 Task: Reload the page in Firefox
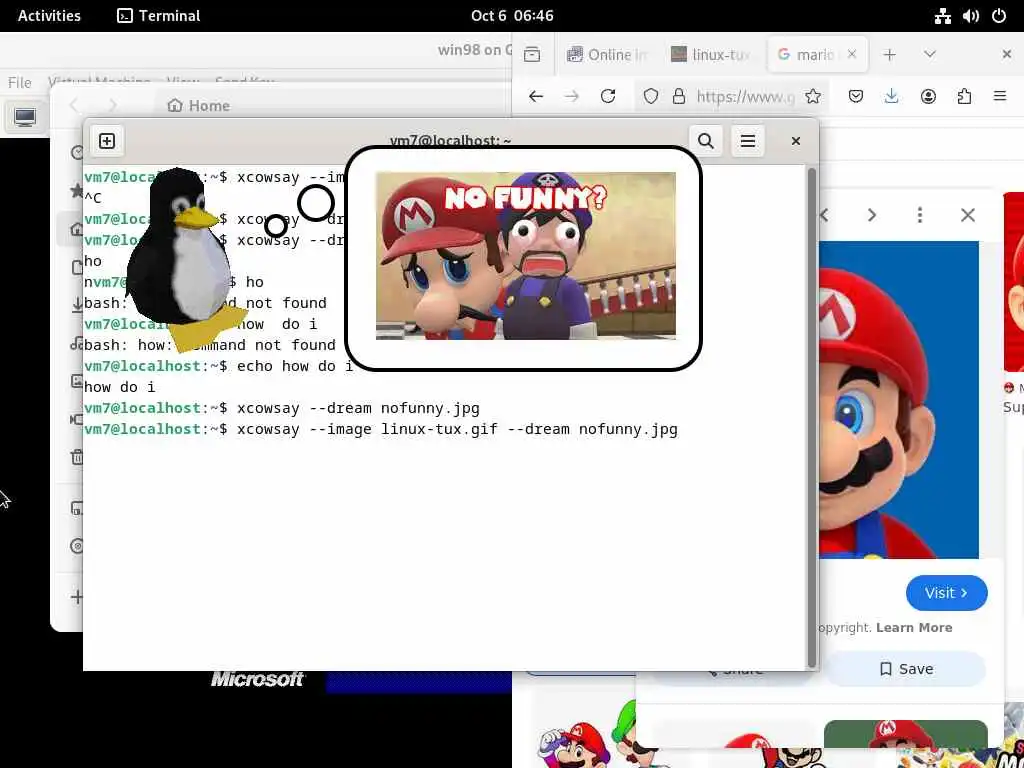point(608,97)
